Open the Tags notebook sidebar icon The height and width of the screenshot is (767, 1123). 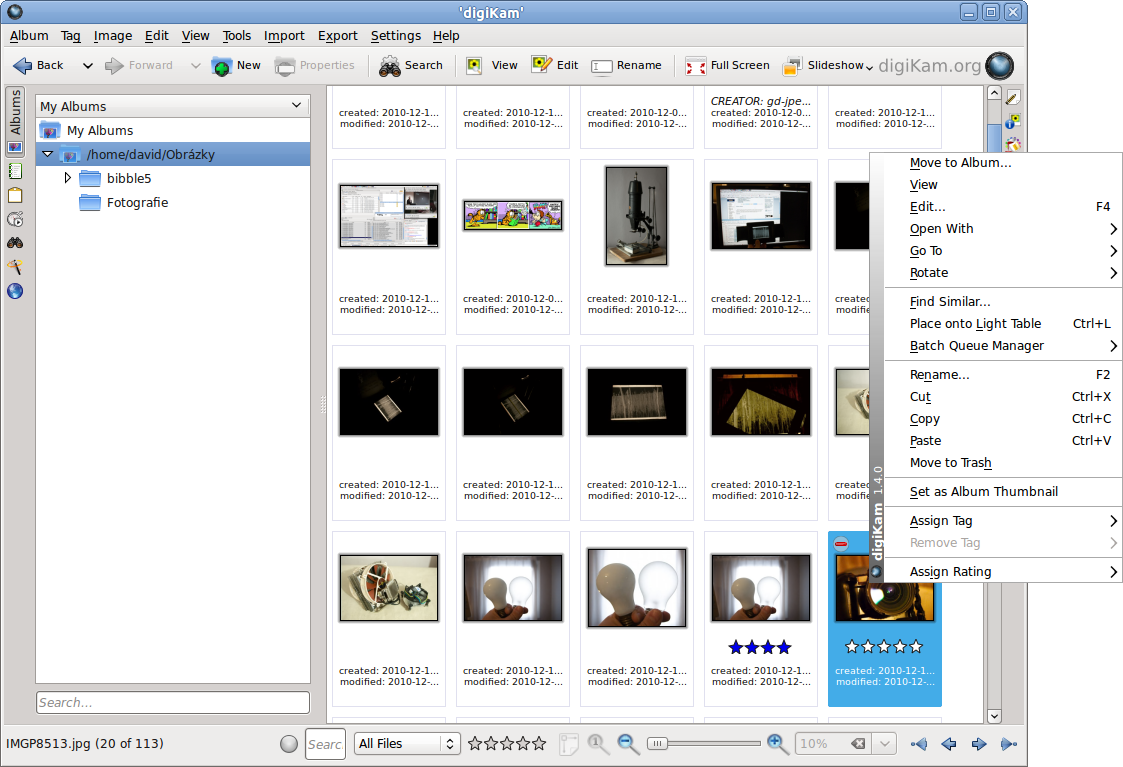point(15,171)
